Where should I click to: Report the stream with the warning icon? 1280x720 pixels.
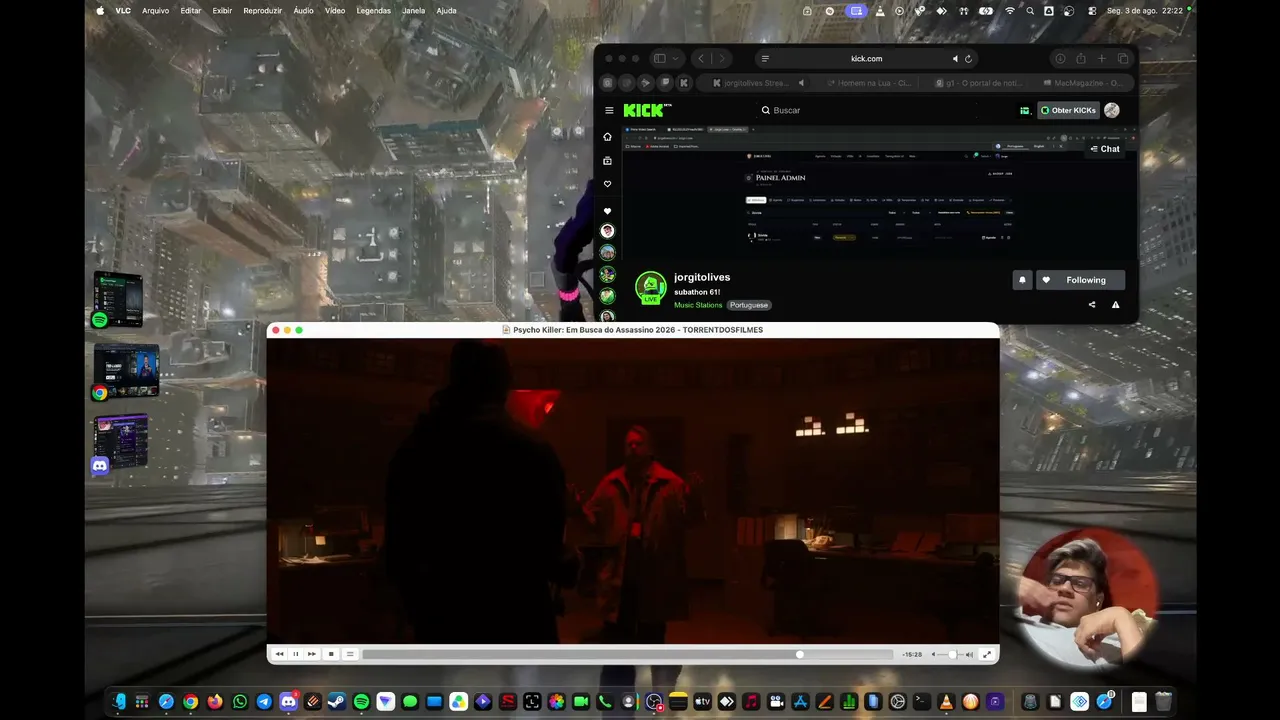pyautogui.click(x=1116, y=305)
